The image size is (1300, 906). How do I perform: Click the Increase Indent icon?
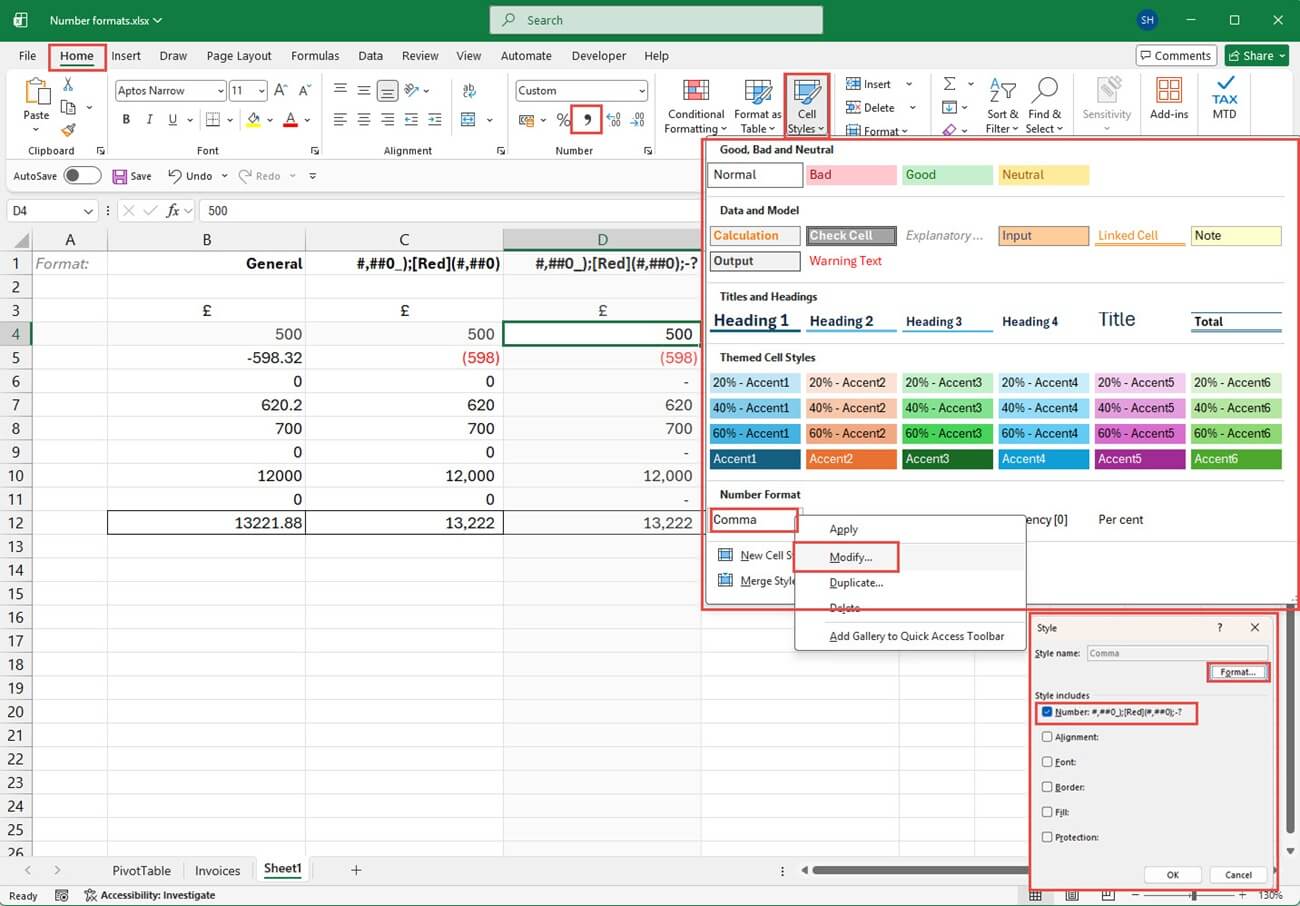pos(434,120)
